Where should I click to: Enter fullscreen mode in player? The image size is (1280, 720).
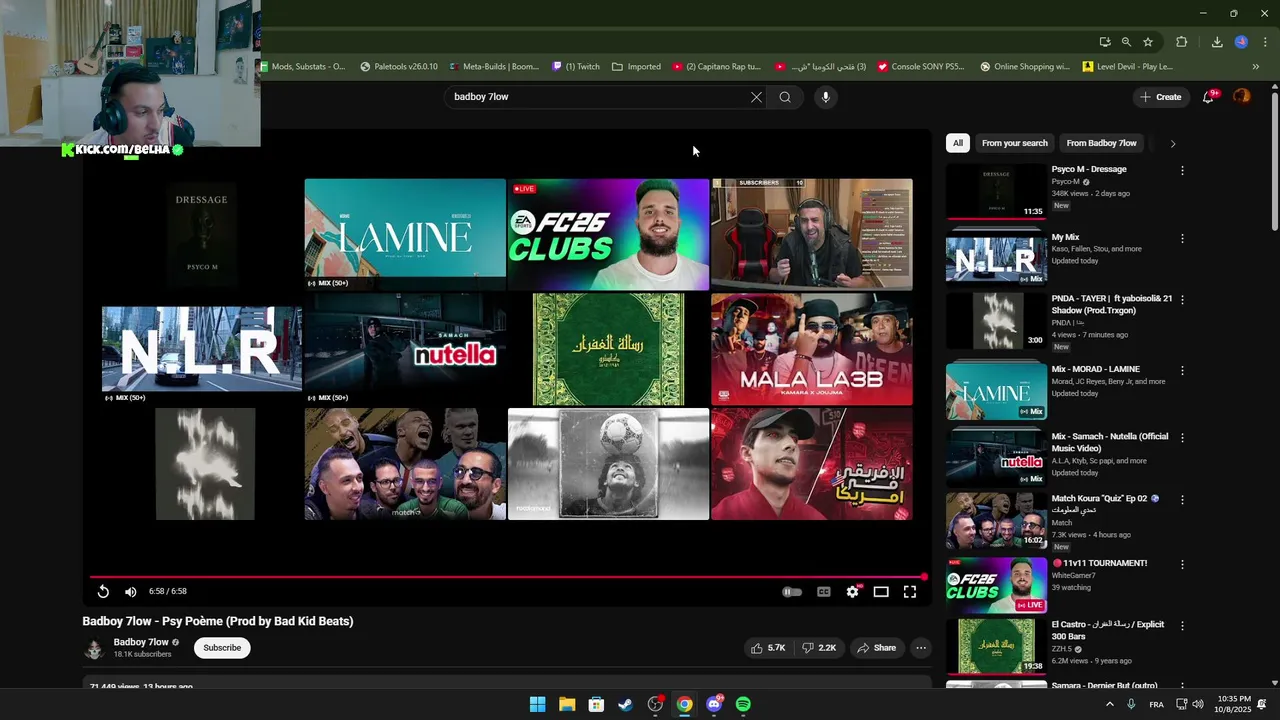point(910,592)
